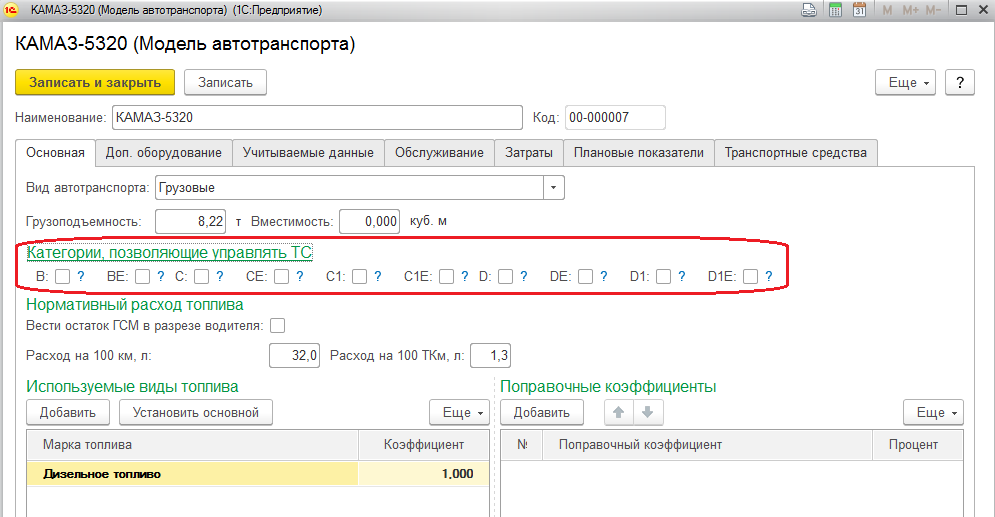Image resolution: width=995 pixels, height=517 pixels.
Task: Switch to the Основная tab
Action: tap(55, 153)
